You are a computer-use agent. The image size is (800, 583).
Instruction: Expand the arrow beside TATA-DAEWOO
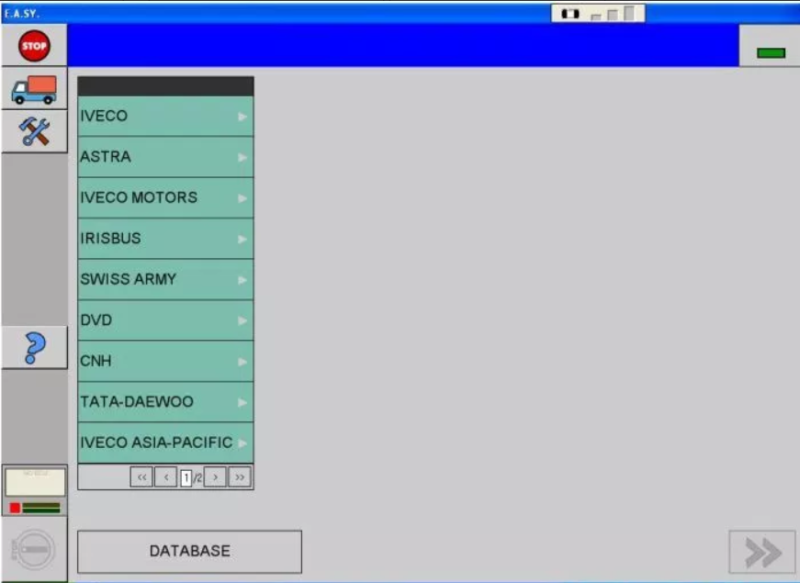(x=242, y=402)
